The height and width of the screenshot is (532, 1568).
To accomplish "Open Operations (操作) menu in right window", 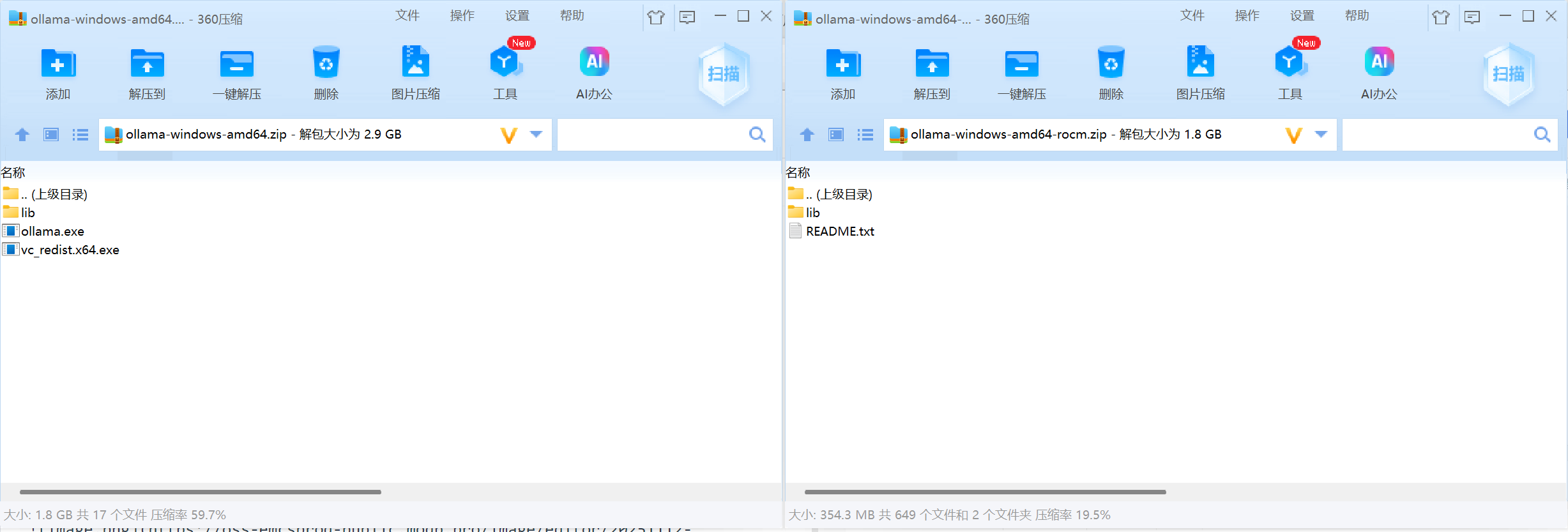I will pos(1247,15).
